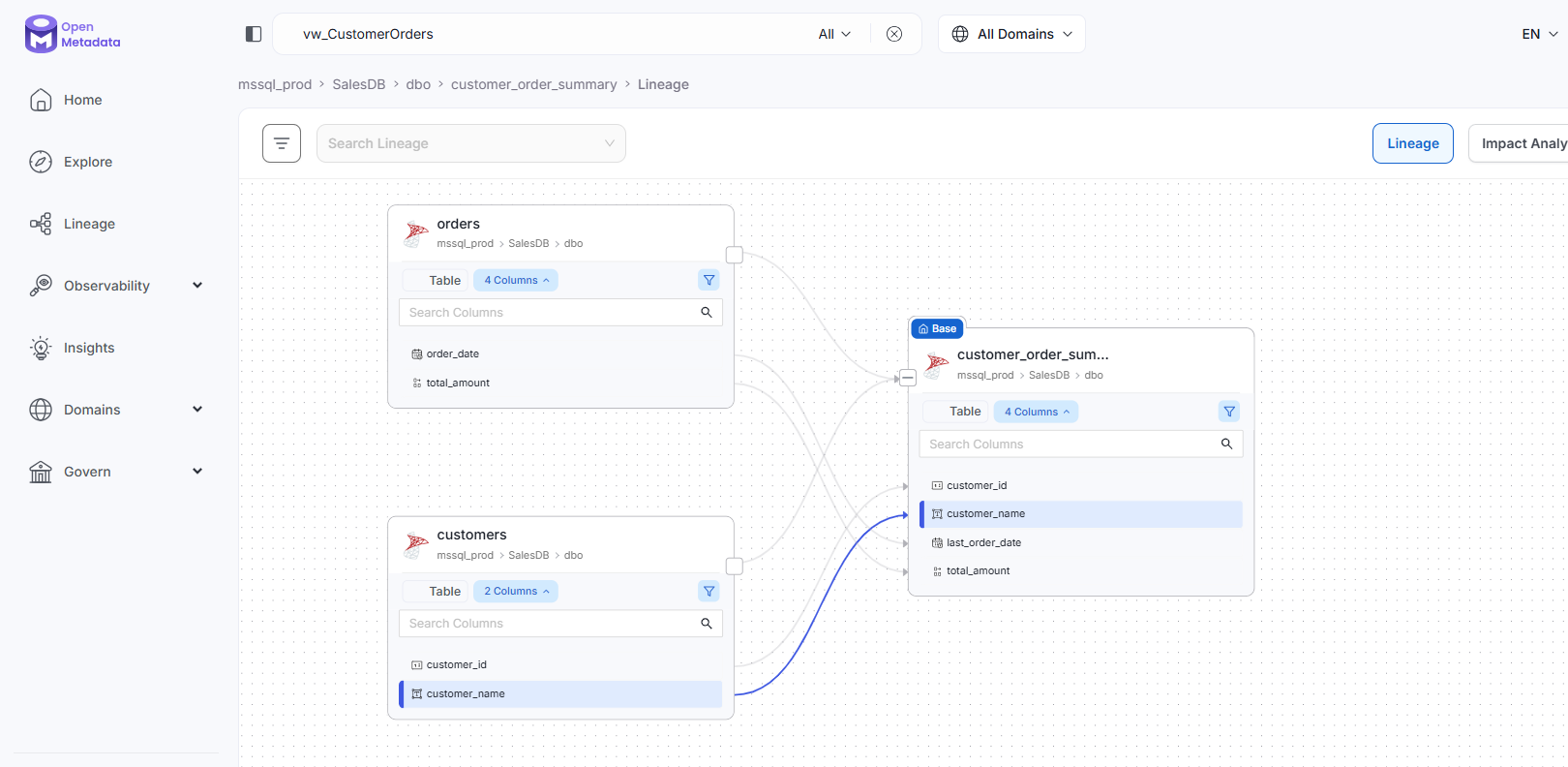The height and width of the screenshot is (767, 1568).
Task: Click the Table label on orders node
Action: point(445,280)
